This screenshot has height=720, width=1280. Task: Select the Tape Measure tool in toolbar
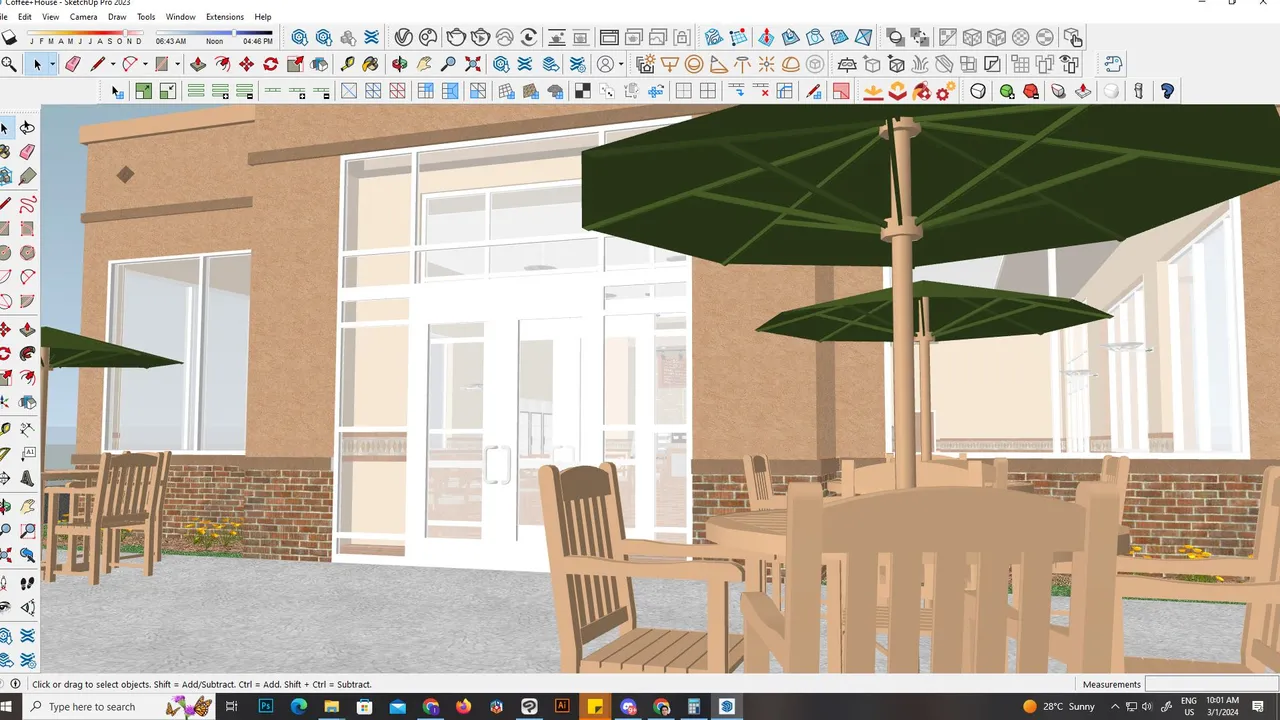pyautogui.click(x=347, y=64)
